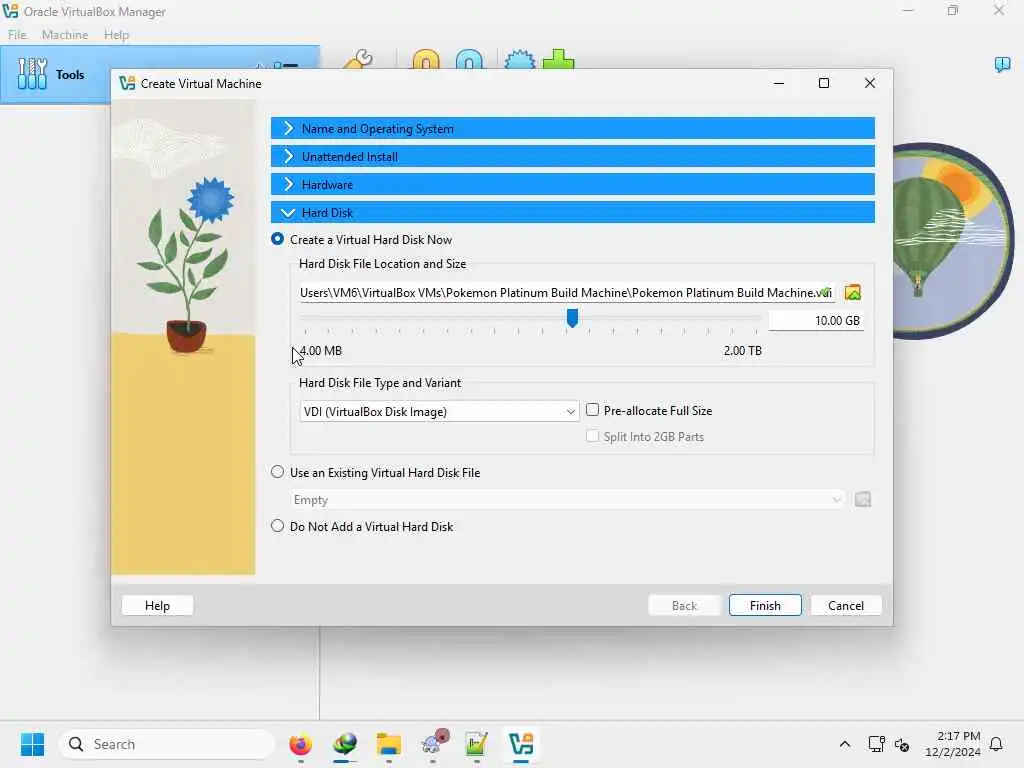Maximize the Create Virtual Machine dialog
Image resolution: width=1024 pixels, height=768 pixels.
coord(824,83)
